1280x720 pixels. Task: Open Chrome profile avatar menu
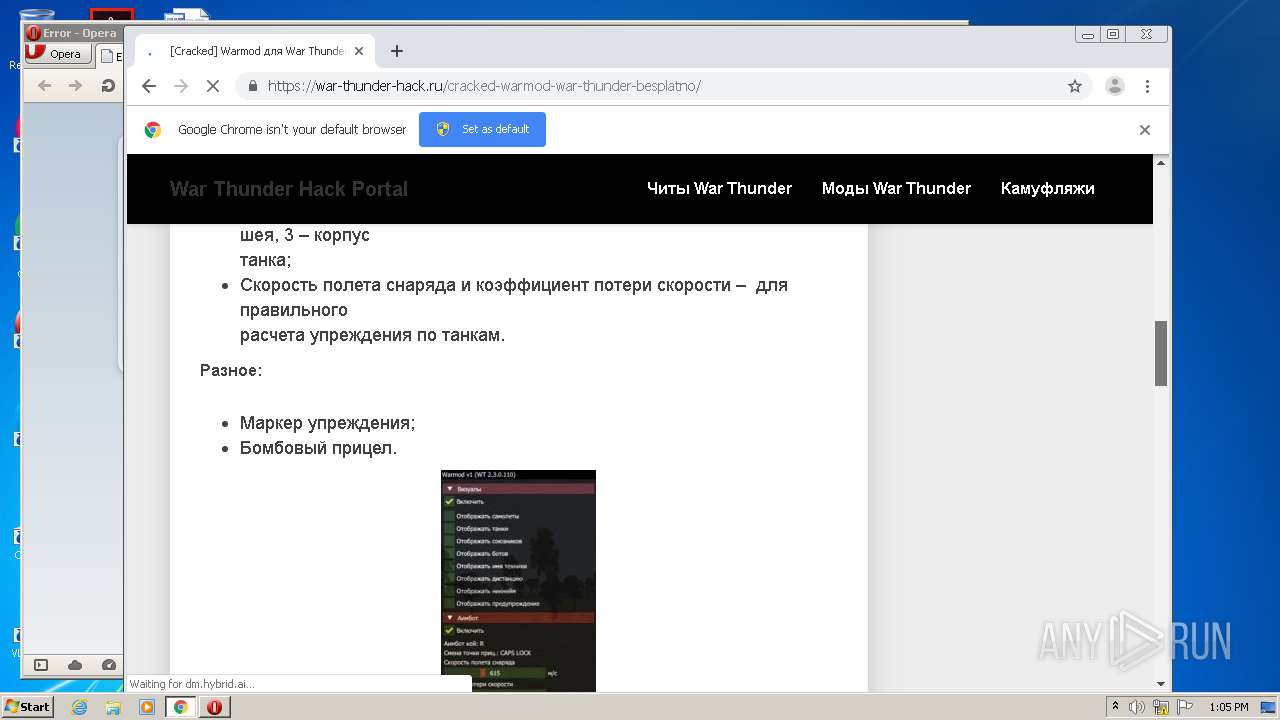point(1115,86)
